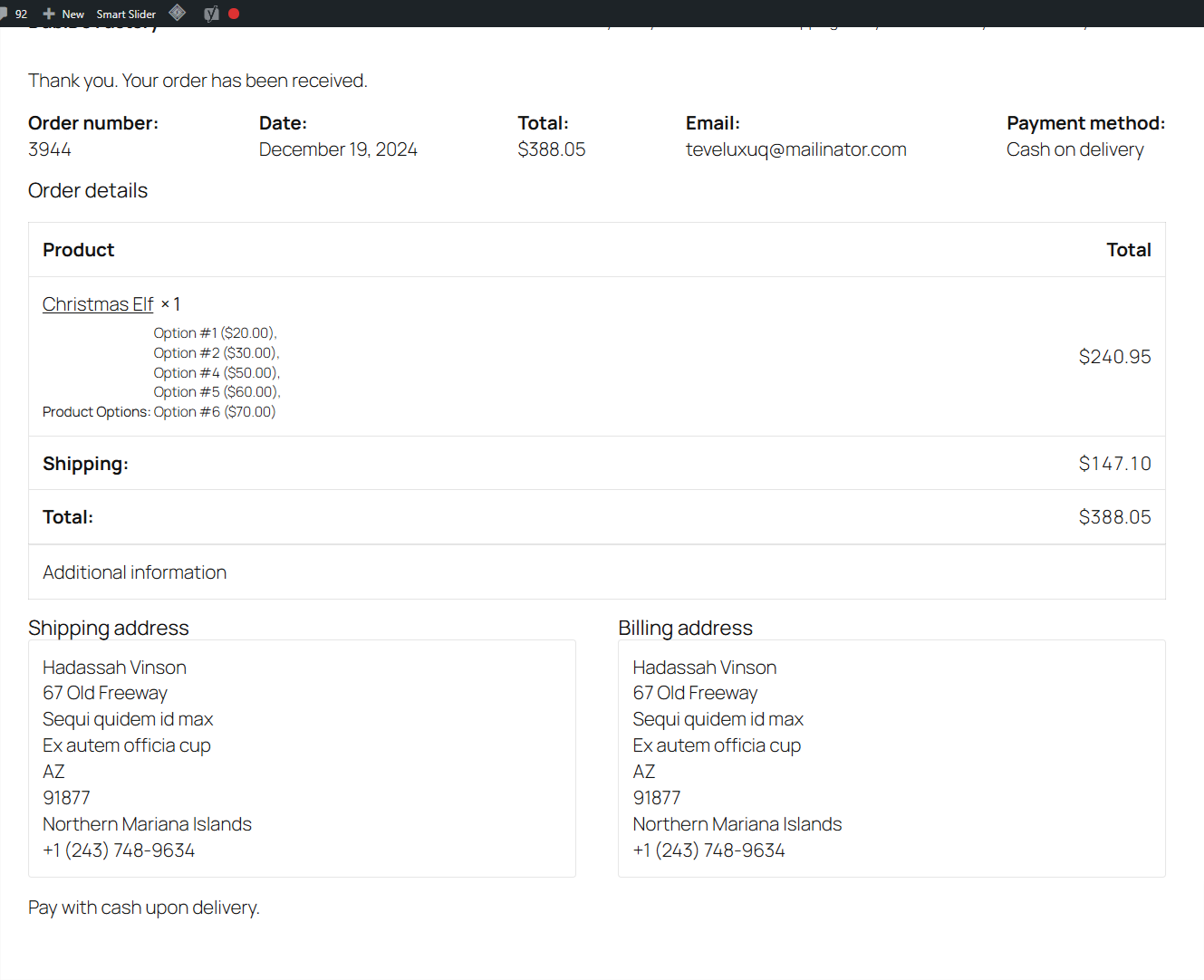
Task: Click Northern Mariana Islands in shipping address
Action: [x=147, y=824]
